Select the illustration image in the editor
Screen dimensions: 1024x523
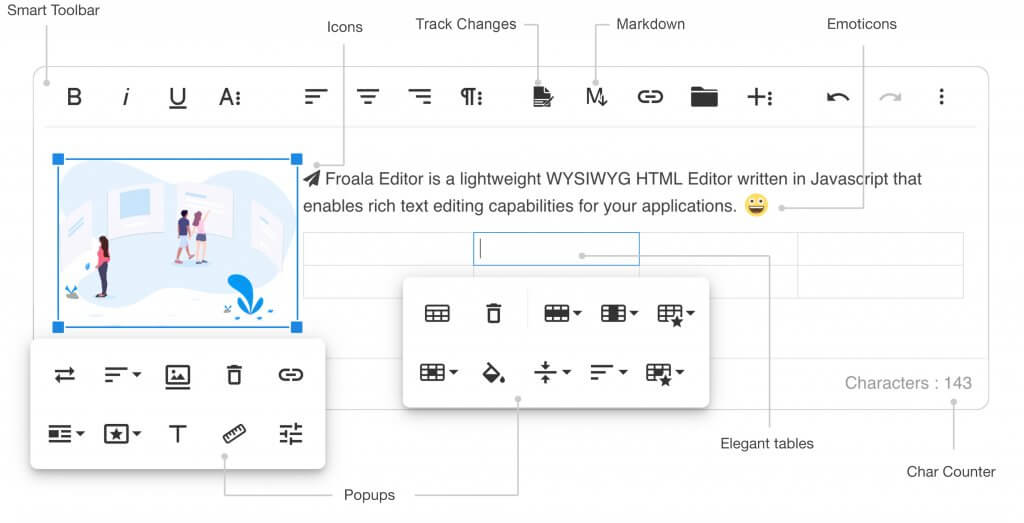[177, 242]
